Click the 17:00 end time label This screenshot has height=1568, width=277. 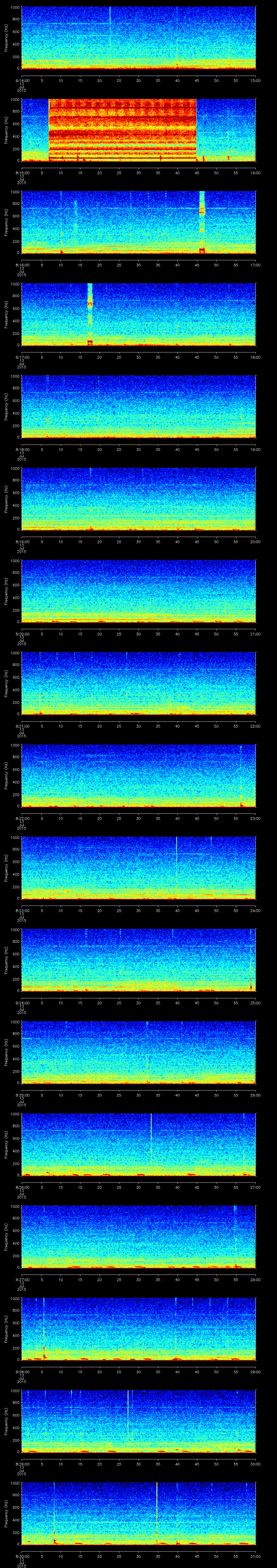pos(256,265)
